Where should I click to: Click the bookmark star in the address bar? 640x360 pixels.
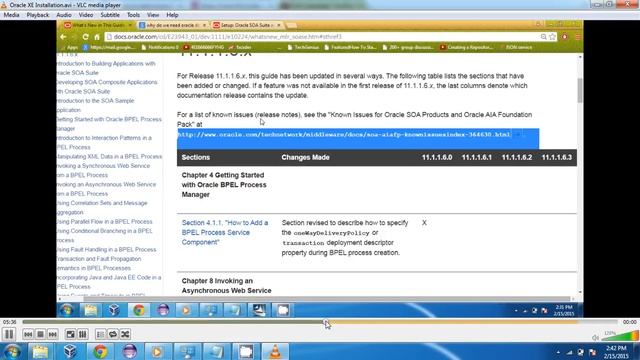(x=552, y=37)
